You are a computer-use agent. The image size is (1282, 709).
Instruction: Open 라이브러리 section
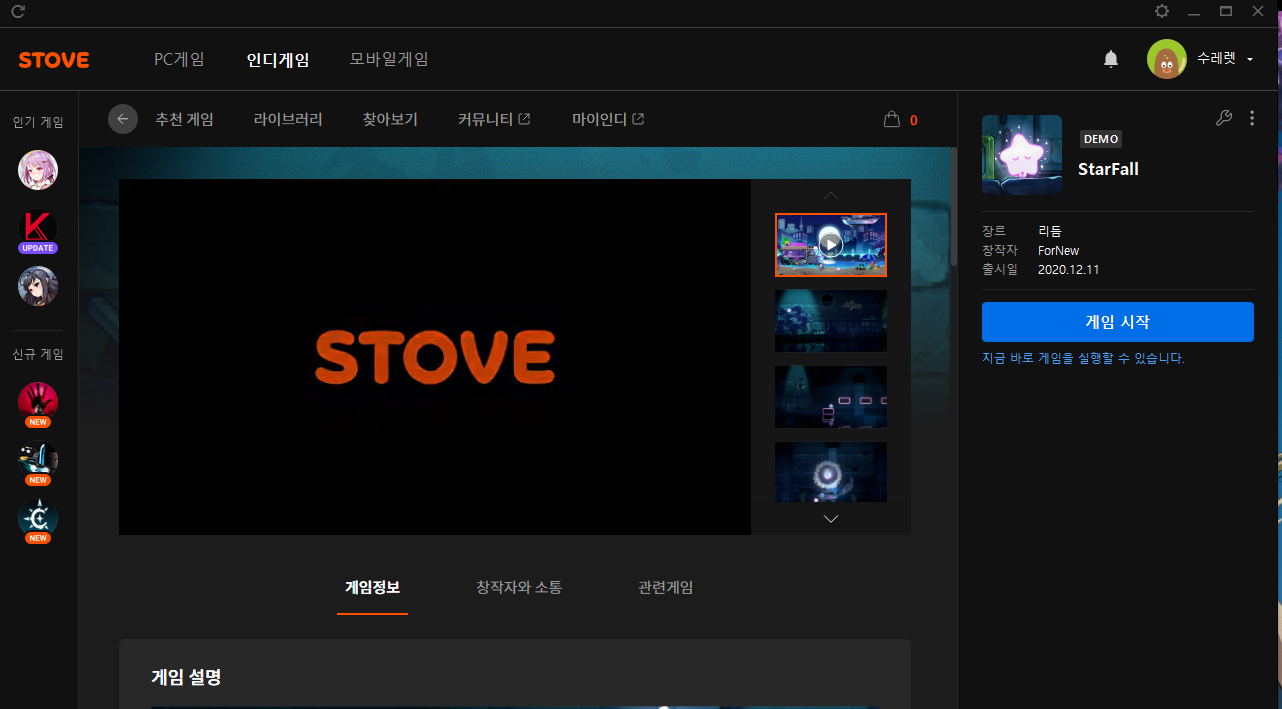click(288, 119)
